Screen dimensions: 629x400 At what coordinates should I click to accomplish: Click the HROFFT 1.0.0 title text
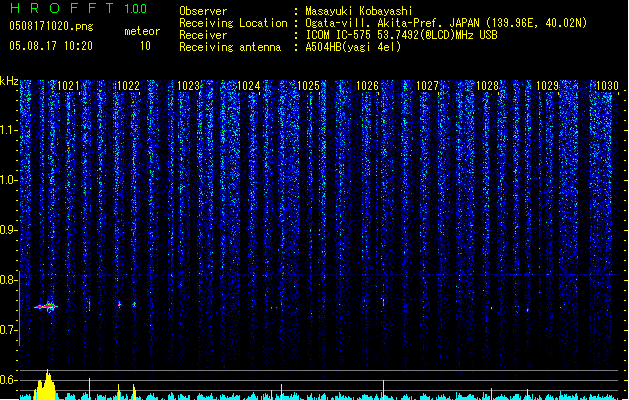point(78,8)
